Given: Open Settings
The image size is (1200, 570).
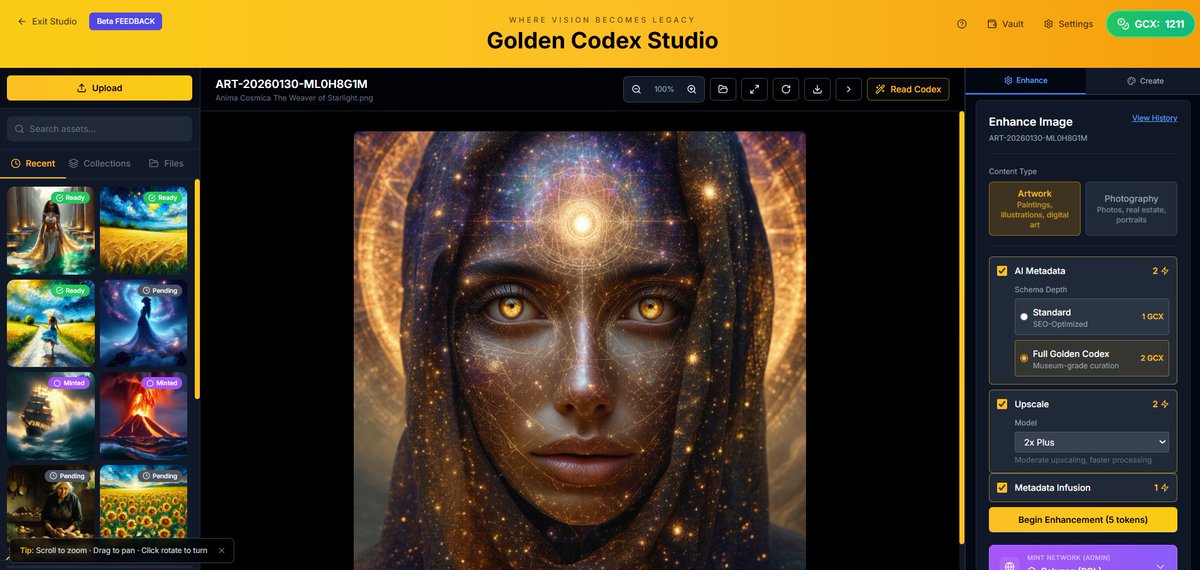Looking at the screenshot, I should [1068, 23].
